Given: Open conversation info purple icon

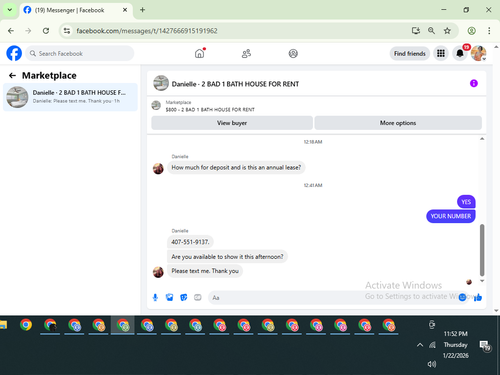Looking at the screenshot, I should click(x=474, y=83).
